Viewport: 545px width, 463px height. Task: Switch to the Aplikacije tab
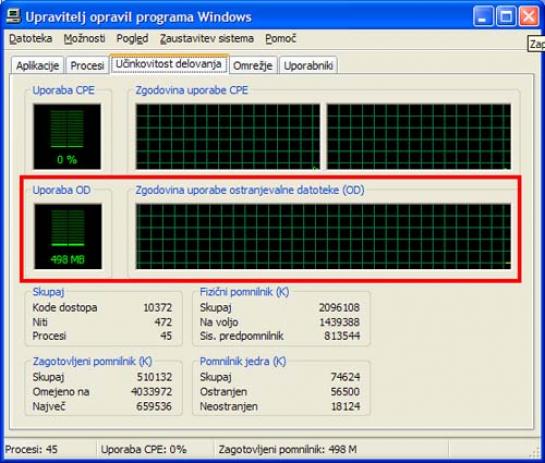(x=38, y=65)
